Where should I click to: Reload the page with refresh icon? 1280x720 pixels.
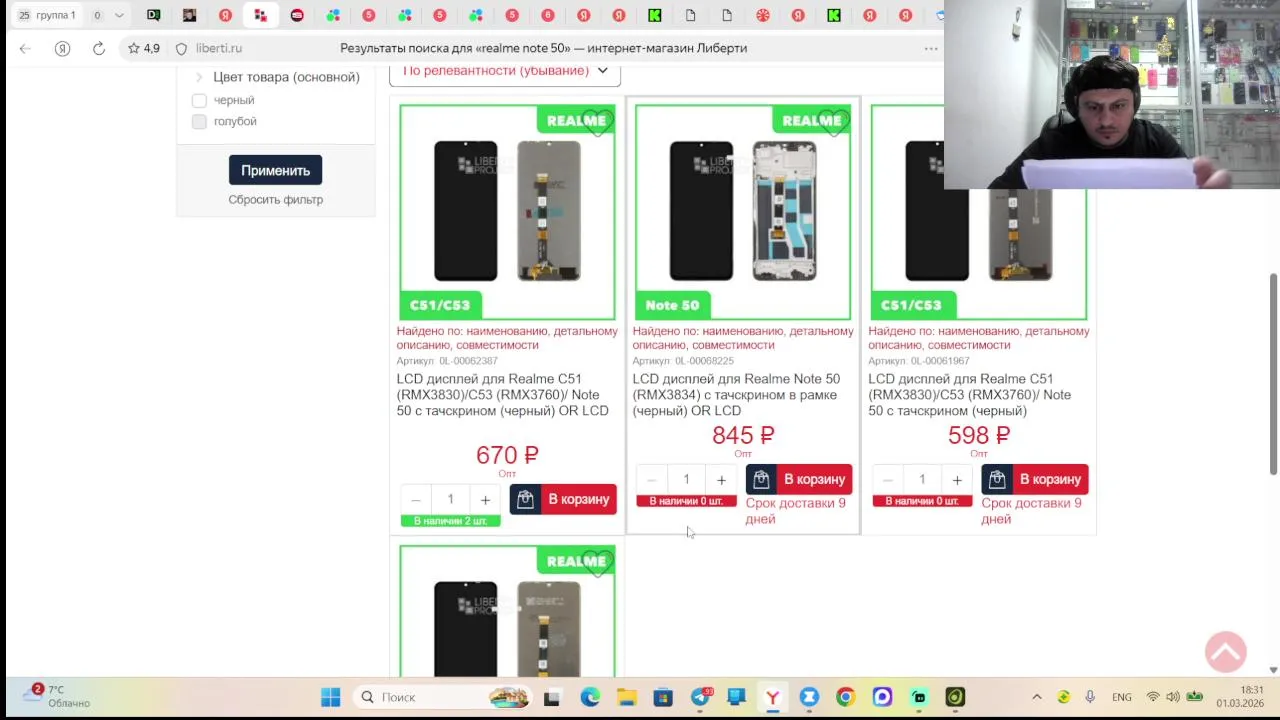pyautogui.click(x=99, y=48)
